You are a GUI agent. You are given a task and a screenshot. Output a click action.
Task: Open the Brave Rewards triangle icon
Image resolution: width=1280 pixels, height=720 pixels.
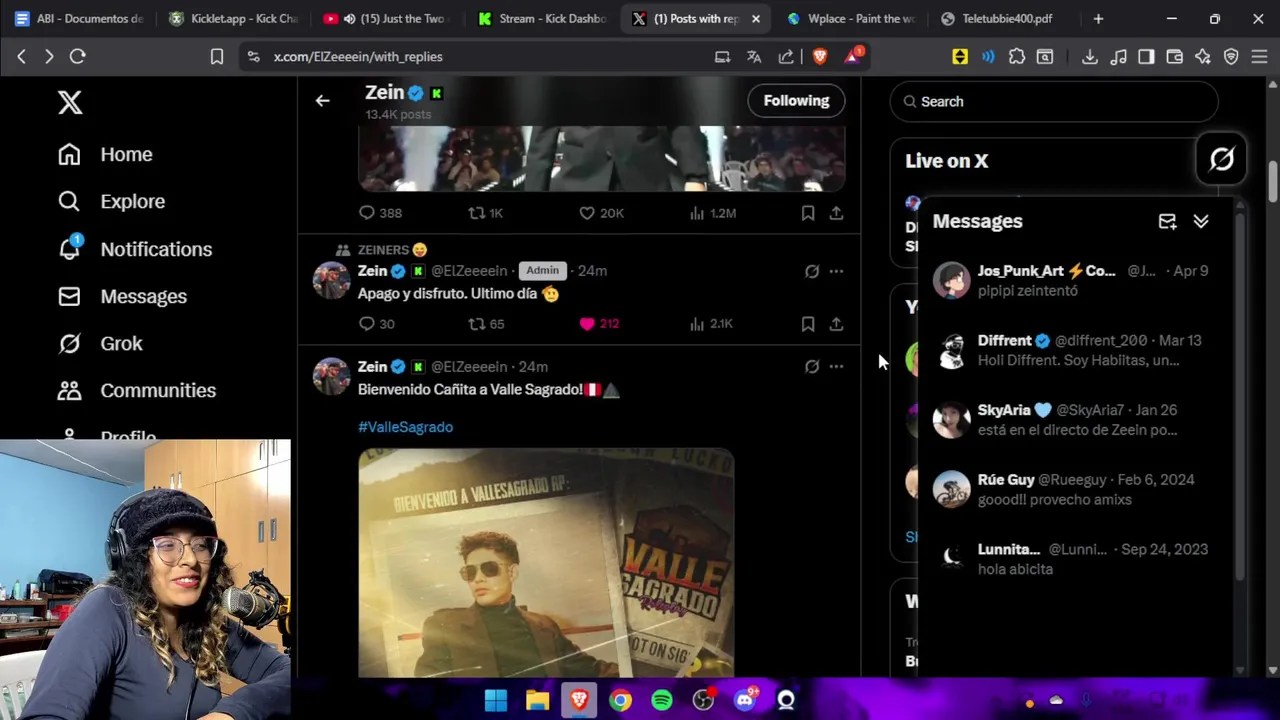click(x=852, y=57)
